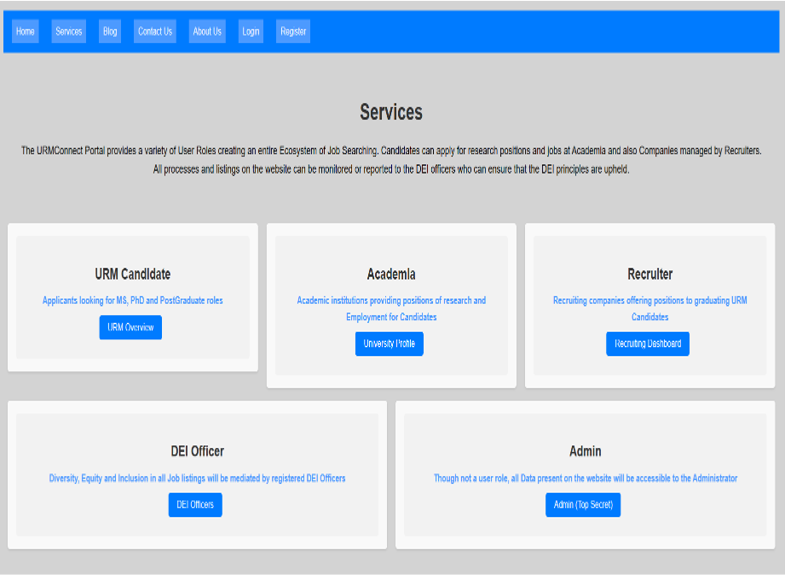Select the Academia card heading

point(391,274)
